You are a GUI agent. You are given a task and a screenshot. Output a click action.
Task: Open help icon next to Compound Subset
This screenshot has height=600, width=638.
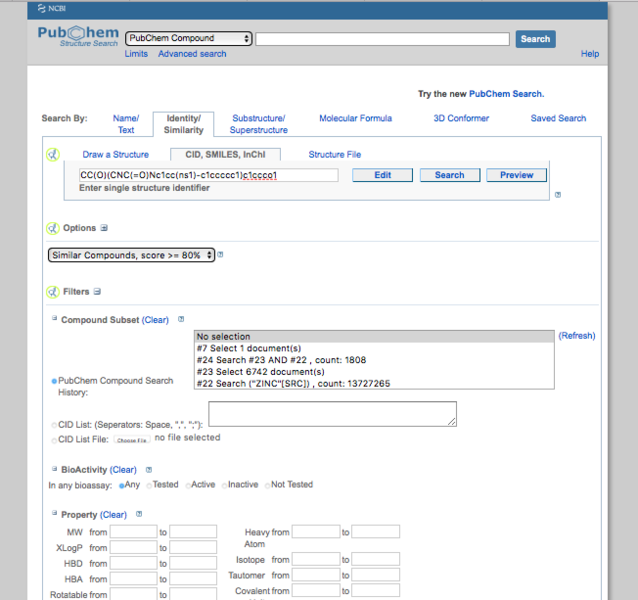point(181,319)
